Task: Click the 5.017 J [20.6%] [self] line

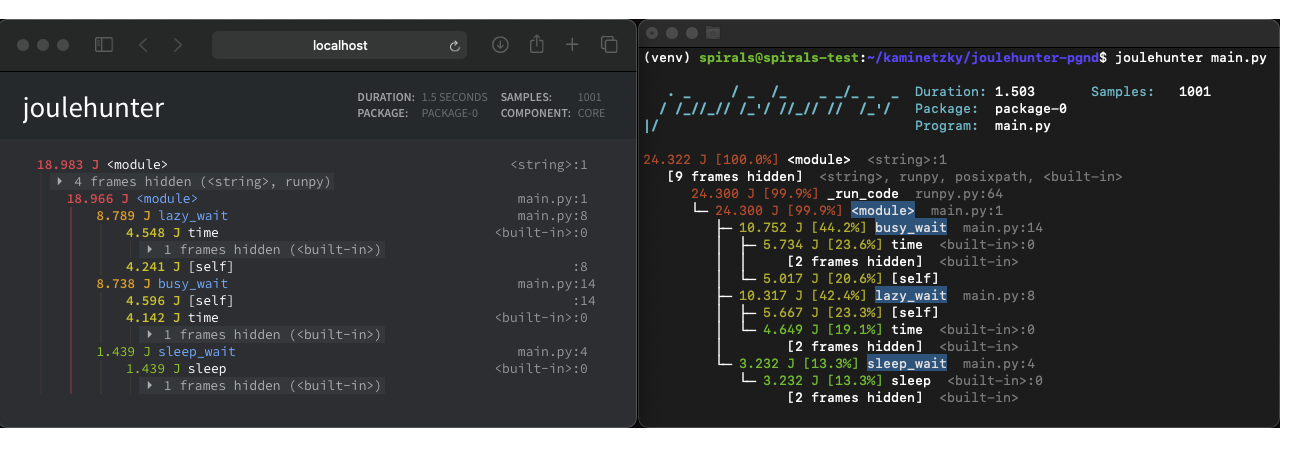Action: tap(850, 279)
